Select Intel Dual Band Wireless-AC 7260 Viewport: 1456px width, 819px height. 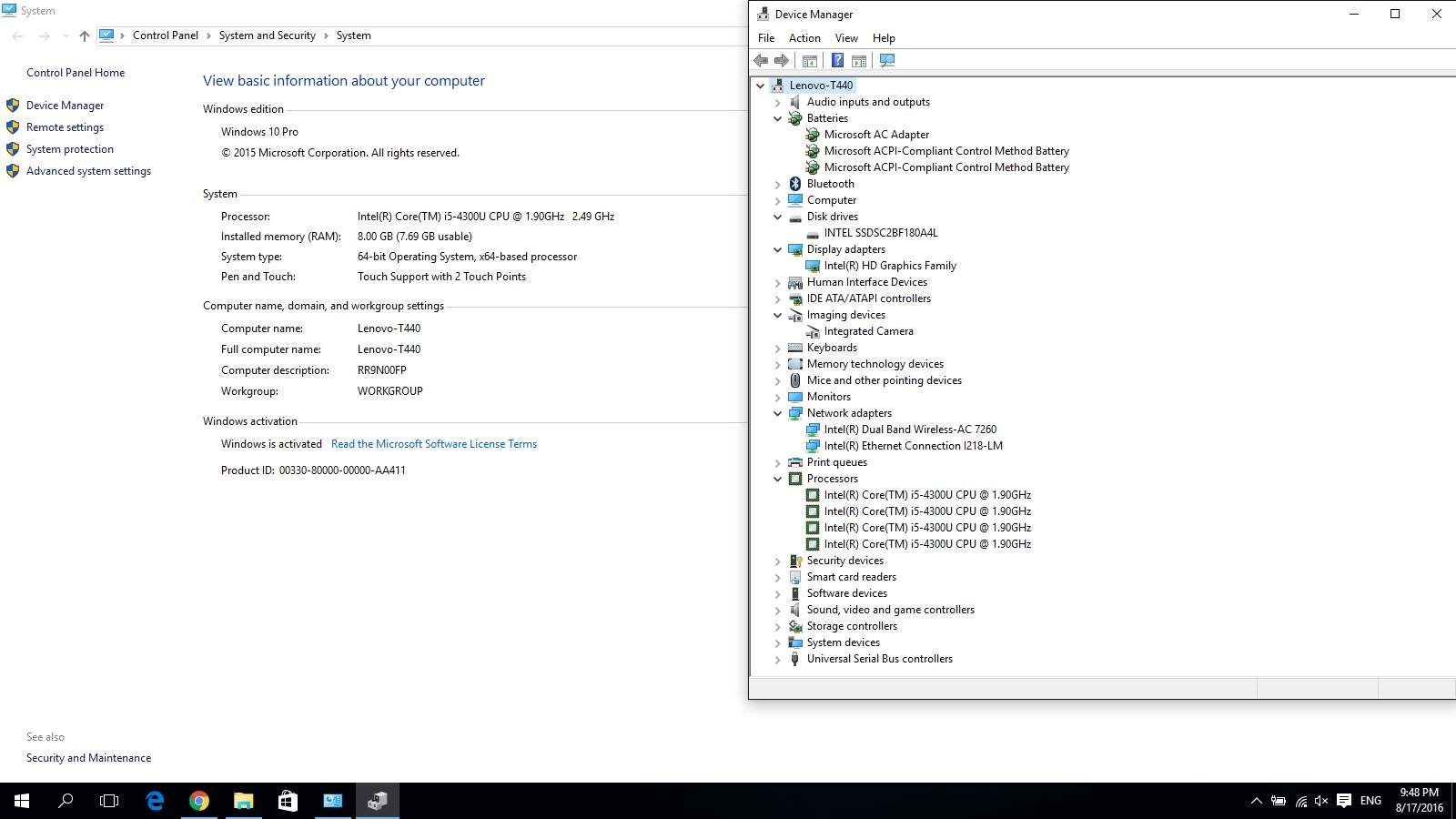(910, 430)
